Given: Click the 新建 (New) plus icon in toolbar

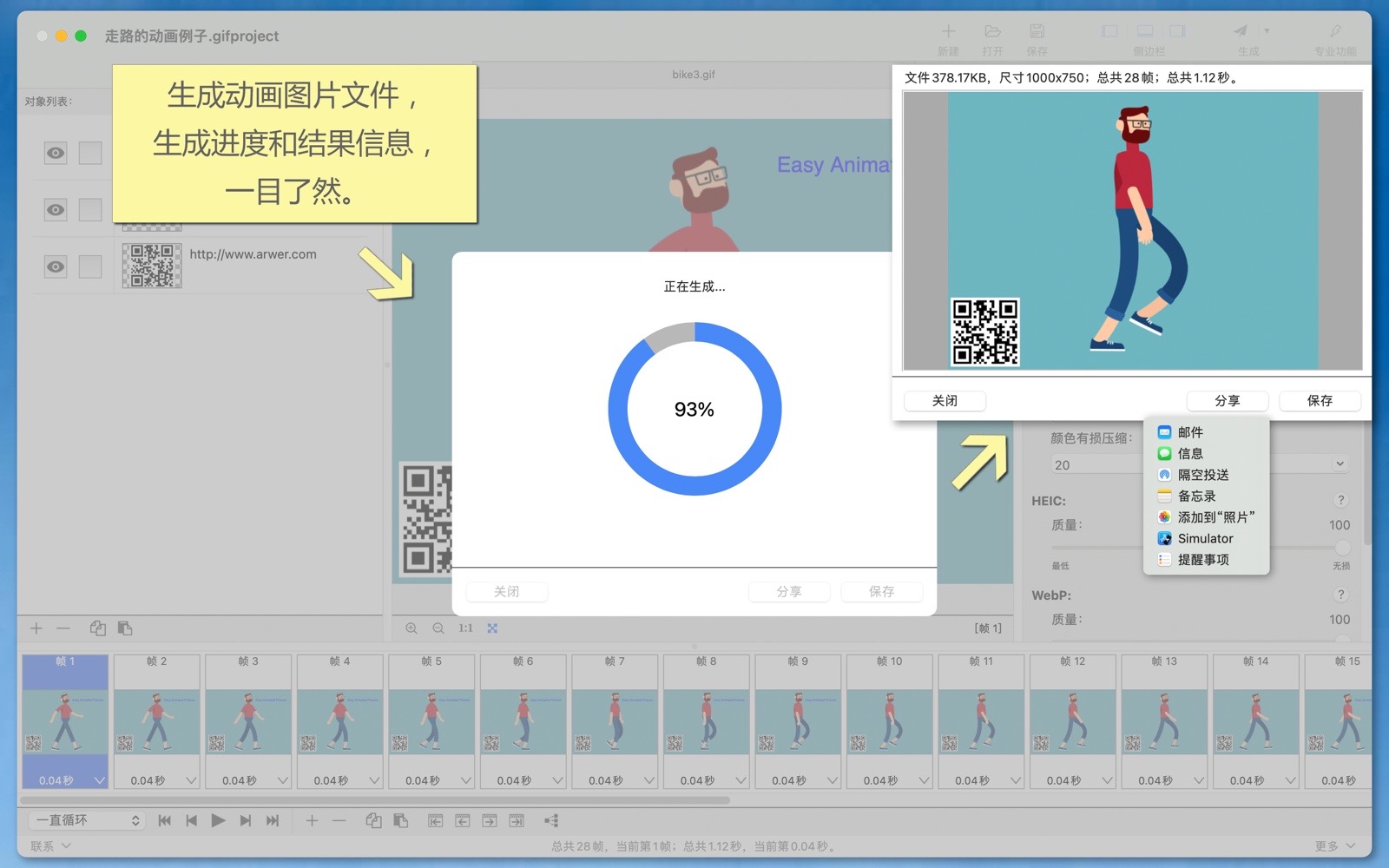Looking at the screenshot, I should 948,31.
